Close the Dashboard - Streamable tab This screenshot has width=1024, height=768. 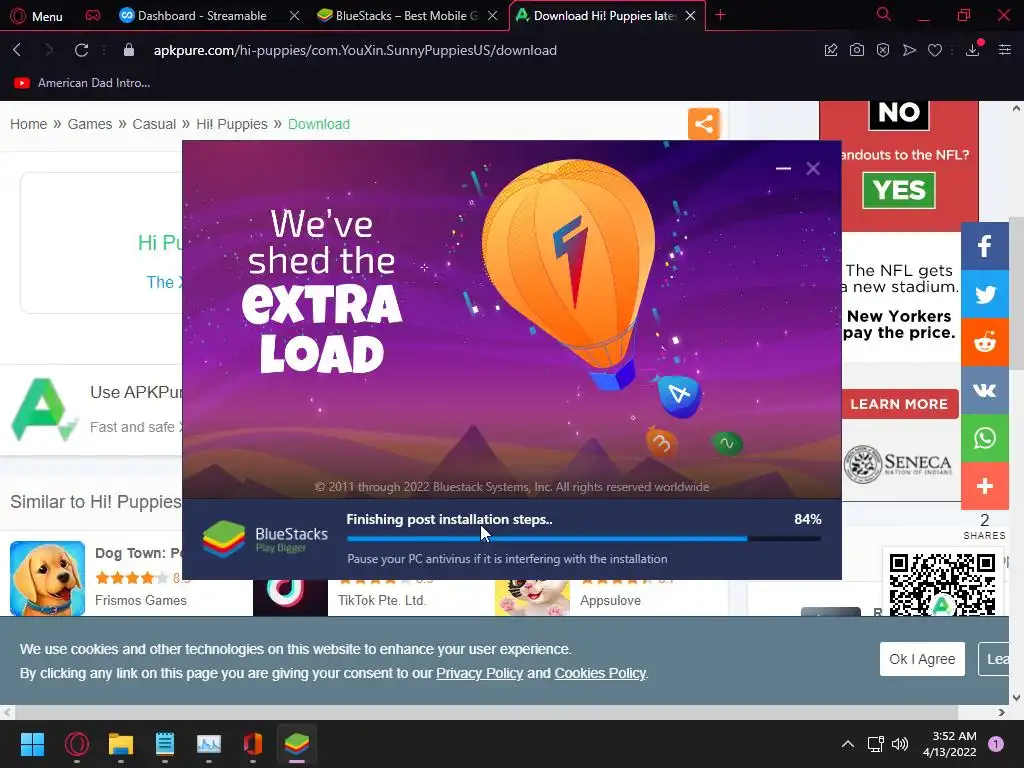point(295,16)
